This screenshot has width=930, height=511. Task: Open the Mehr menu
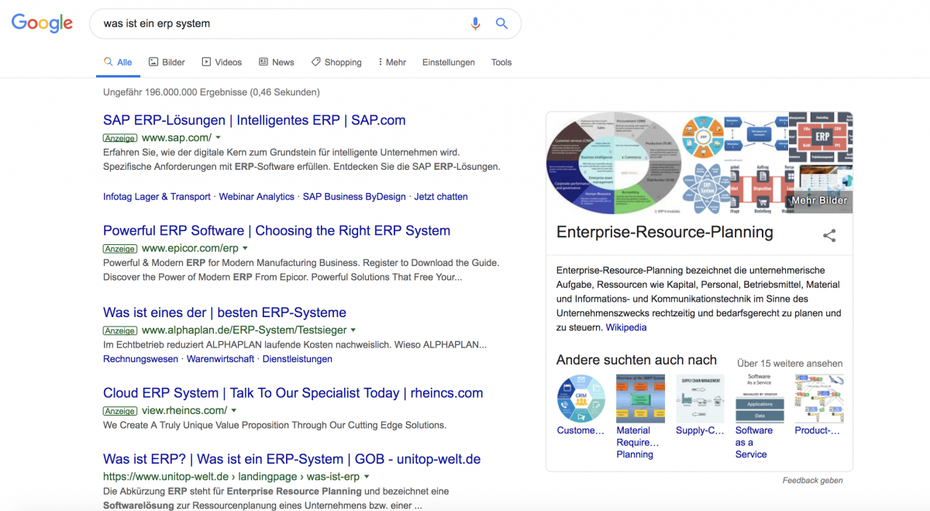[x=392, y=62]
